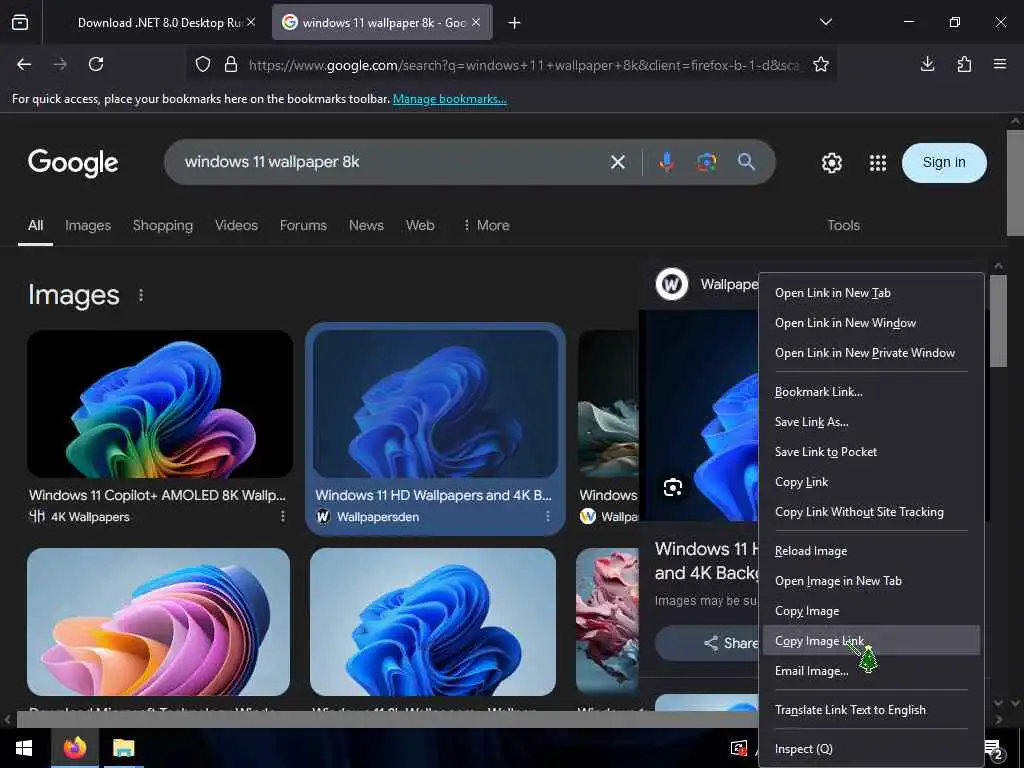Switch to Videos results tab

point(236,225)
